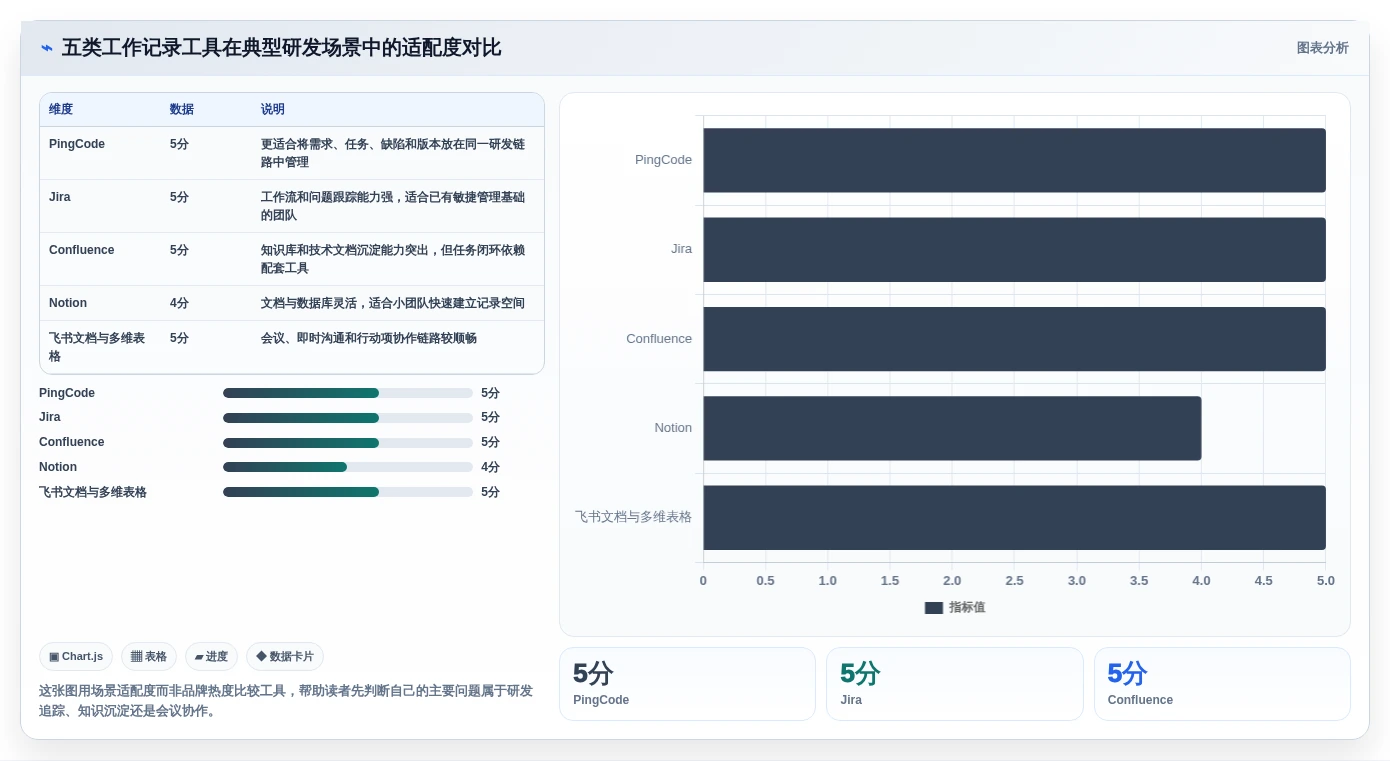1390x761 pixels.
Task: Click the footer caption starting with 这张图用场景适配度
Action: [286, 701]
